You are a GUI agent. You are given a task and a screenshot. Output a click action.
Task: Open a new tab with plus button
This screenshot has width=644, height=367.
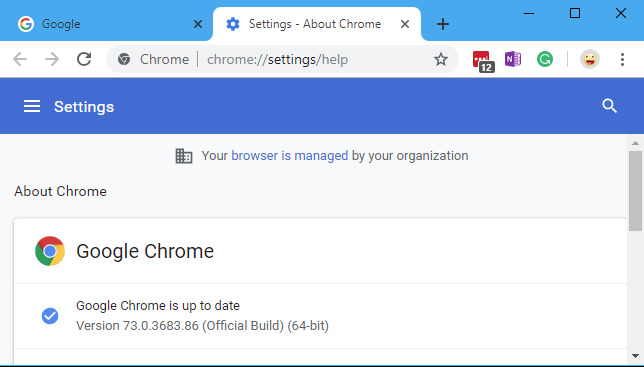click(443, 24)
